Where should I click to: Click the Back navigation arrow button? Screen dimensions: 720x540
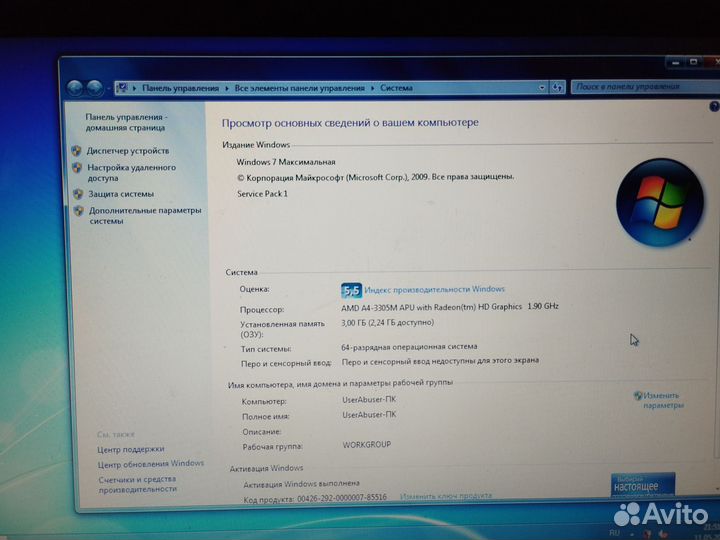(x=75, y=88)
